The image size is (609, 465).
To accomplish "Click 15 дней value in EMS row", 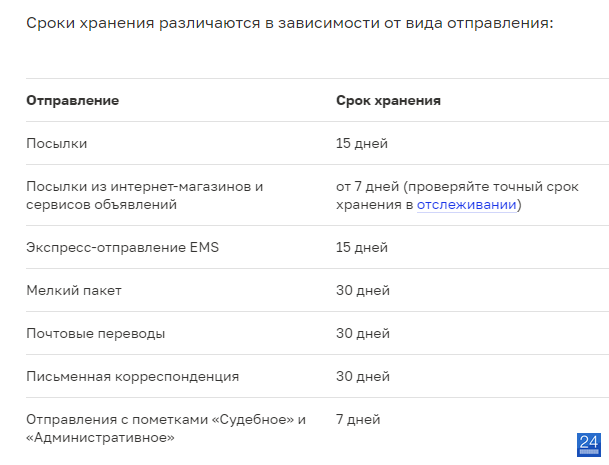I will (x=362, y=247).
